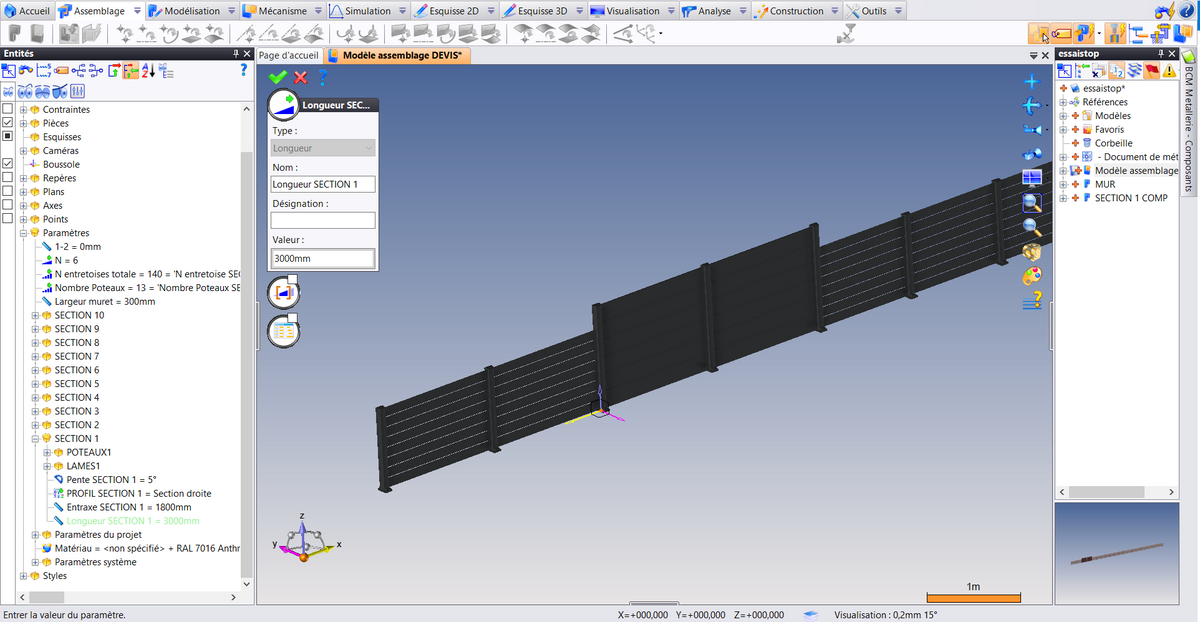Toggle the Esquisses visibility checkbox
1200x622 pixels.
tap(8, 137)
